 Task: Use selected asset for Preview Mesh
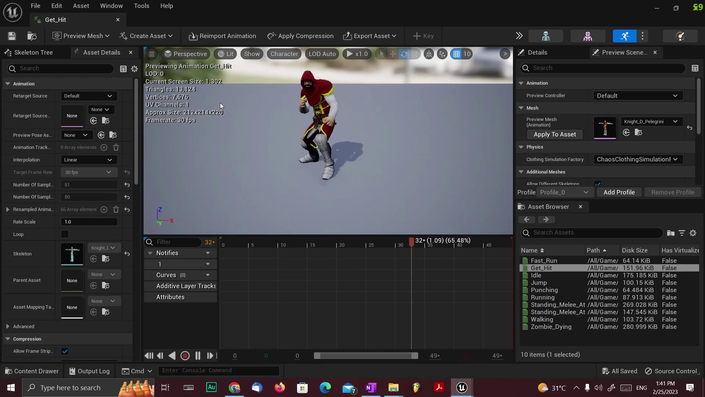626,133
